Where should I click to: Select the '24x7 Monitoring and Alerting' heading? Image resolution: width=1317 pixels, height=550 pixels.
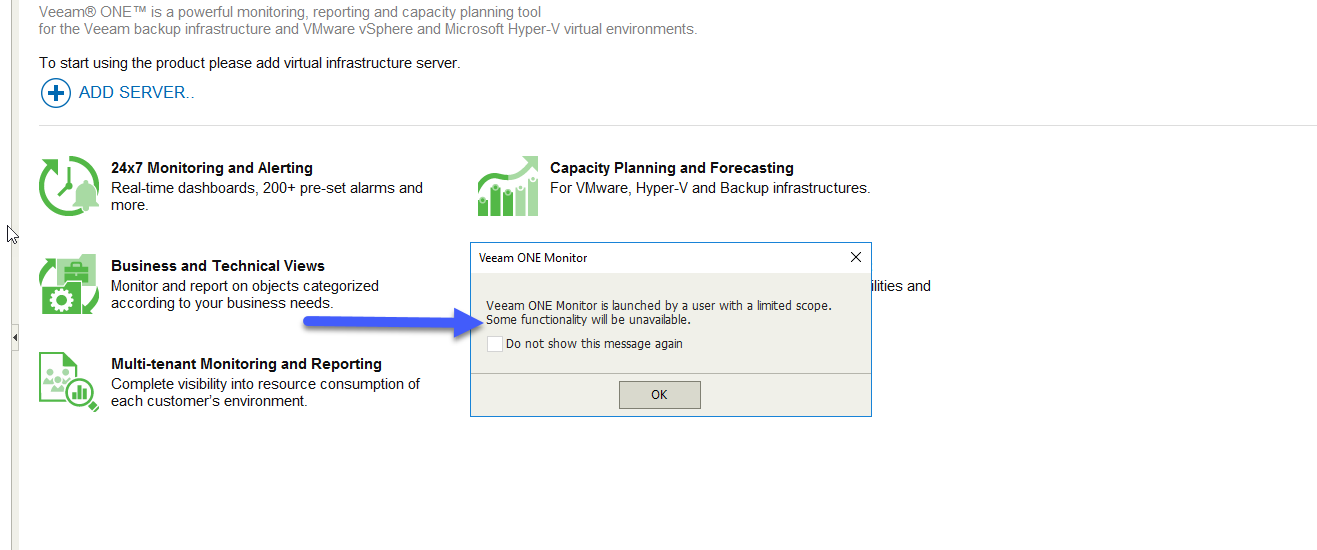(212, 168)
